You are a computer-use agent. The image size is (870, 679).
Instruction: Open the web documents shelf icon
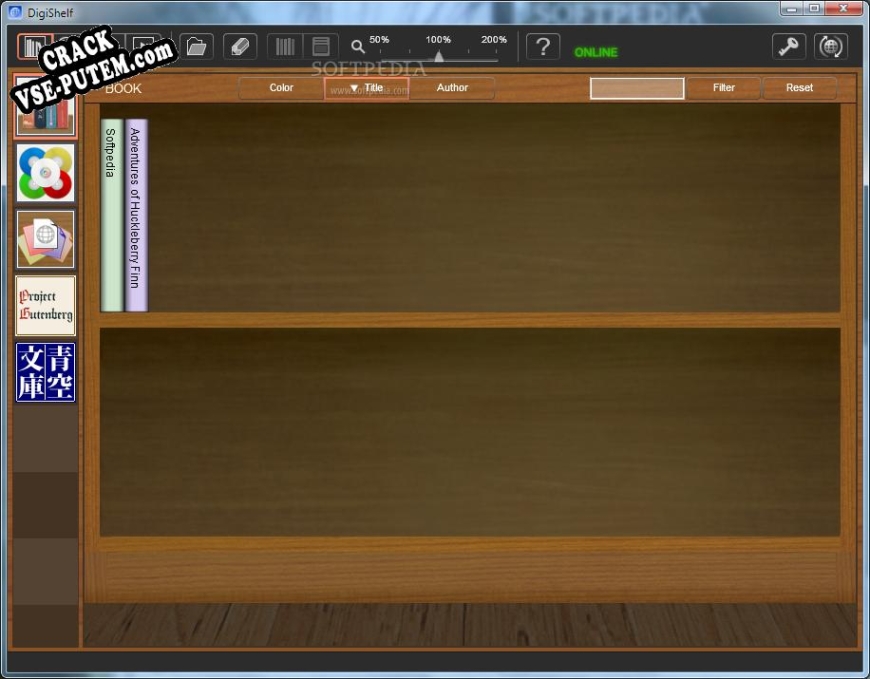(45, 239)
